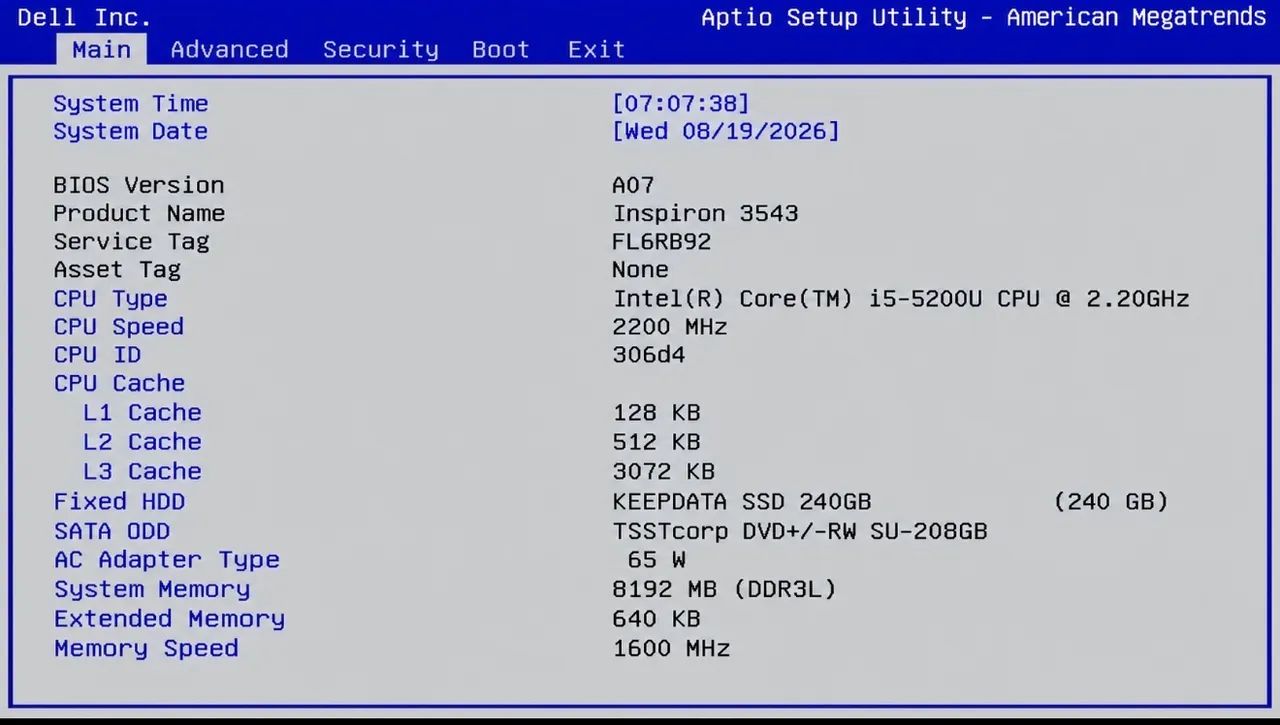1280x725 pixels.
Task: Click the System Time label
Action: pyautogui.click(x=131, y=103)
